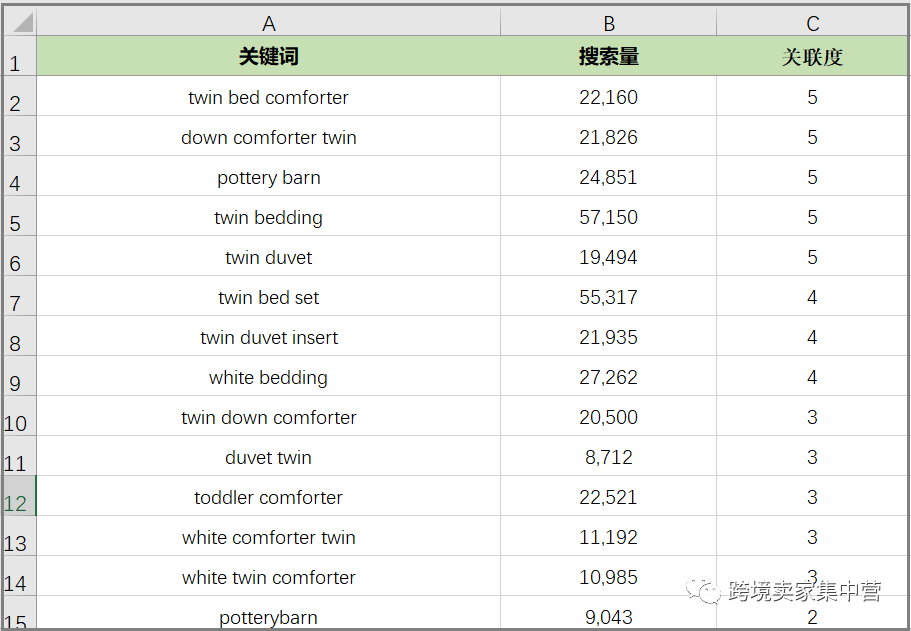Select the search volume 57,150 cell
911x631 pixels.
pyautogui.click(x=608, y=217)
